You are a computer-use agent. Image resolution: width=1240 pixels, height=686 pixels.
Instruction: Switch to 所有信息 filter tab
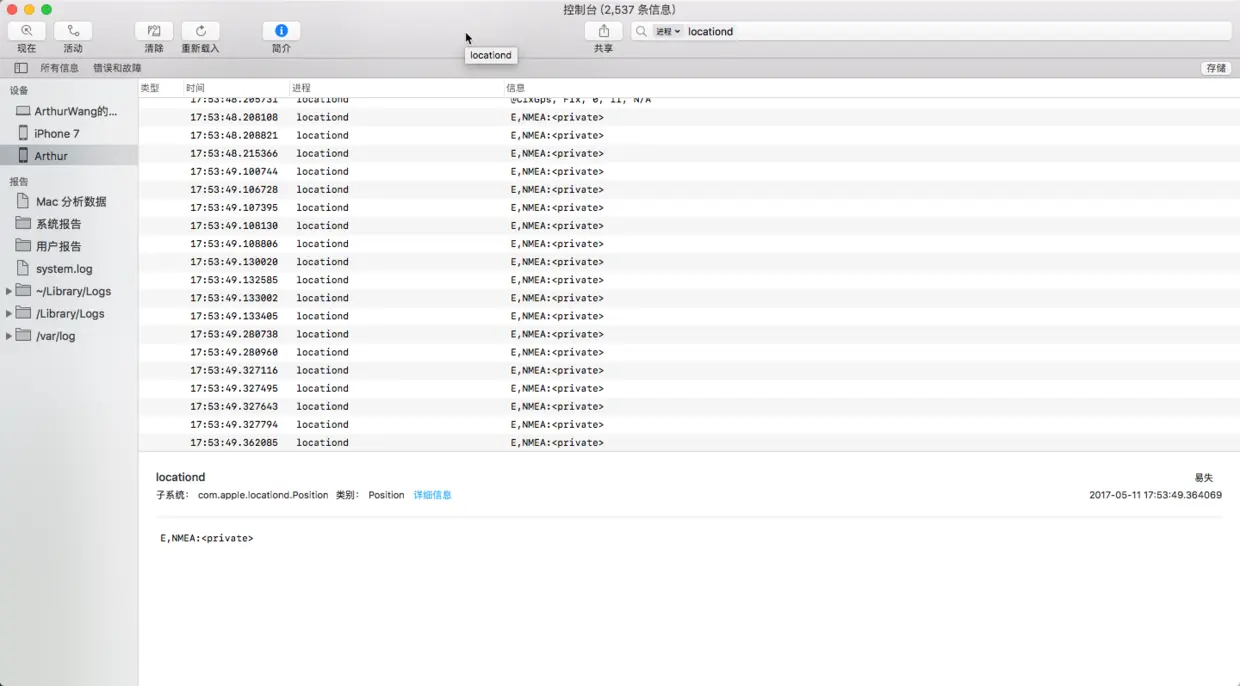pyautogui.click(x=59, y=68)
